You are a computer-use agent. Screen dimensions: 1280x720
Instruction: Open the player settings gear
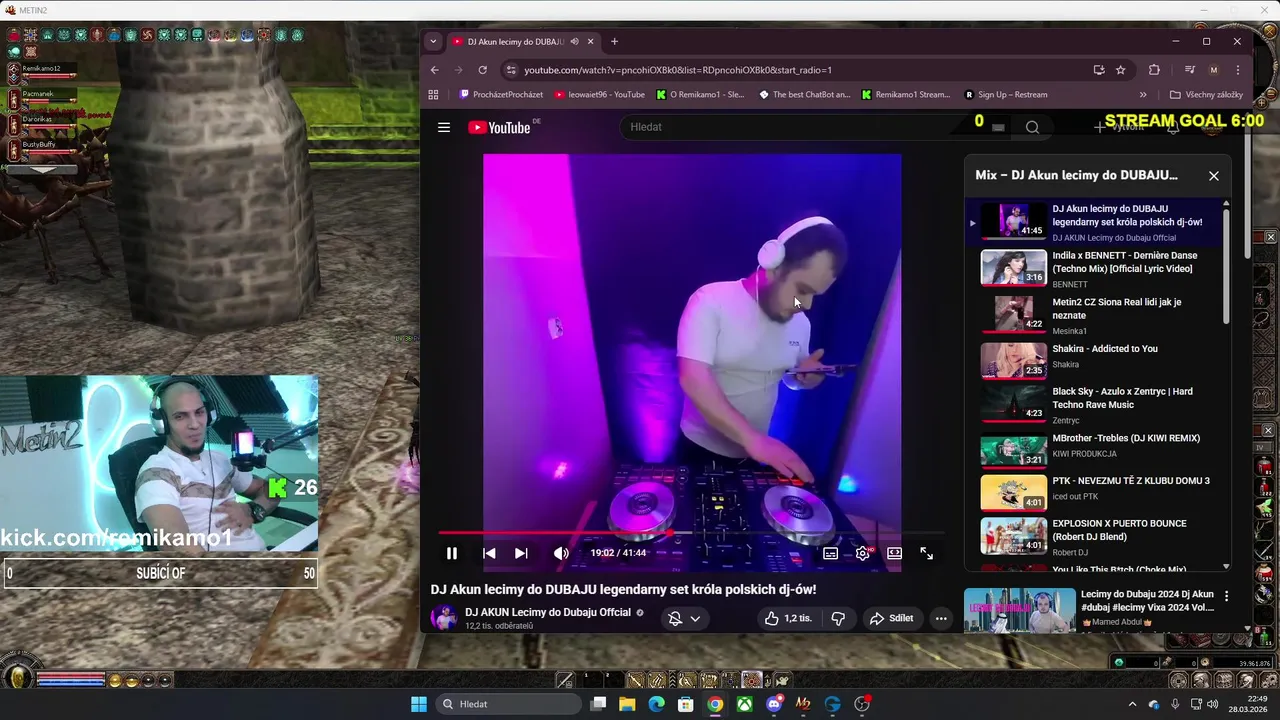pos(862,553)
